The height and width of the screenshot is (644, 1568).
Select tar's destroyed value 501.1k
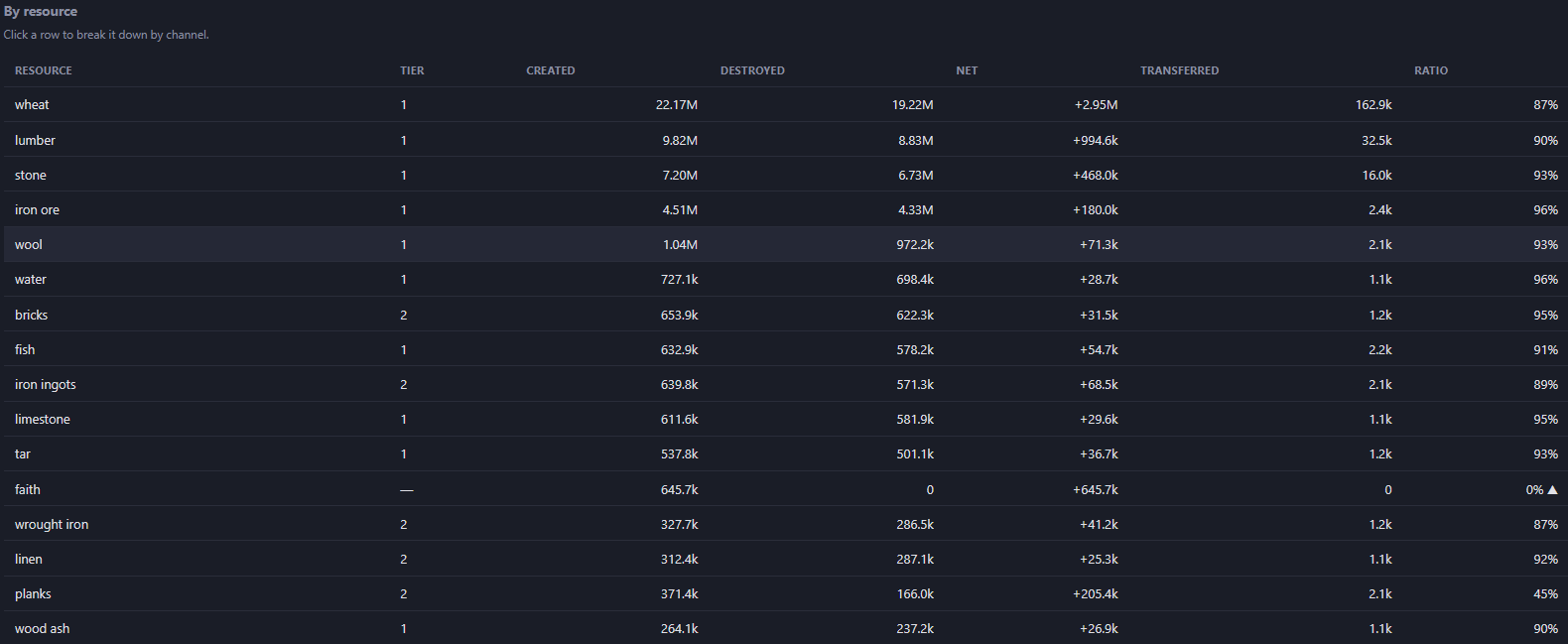click(x=915, y=453)
